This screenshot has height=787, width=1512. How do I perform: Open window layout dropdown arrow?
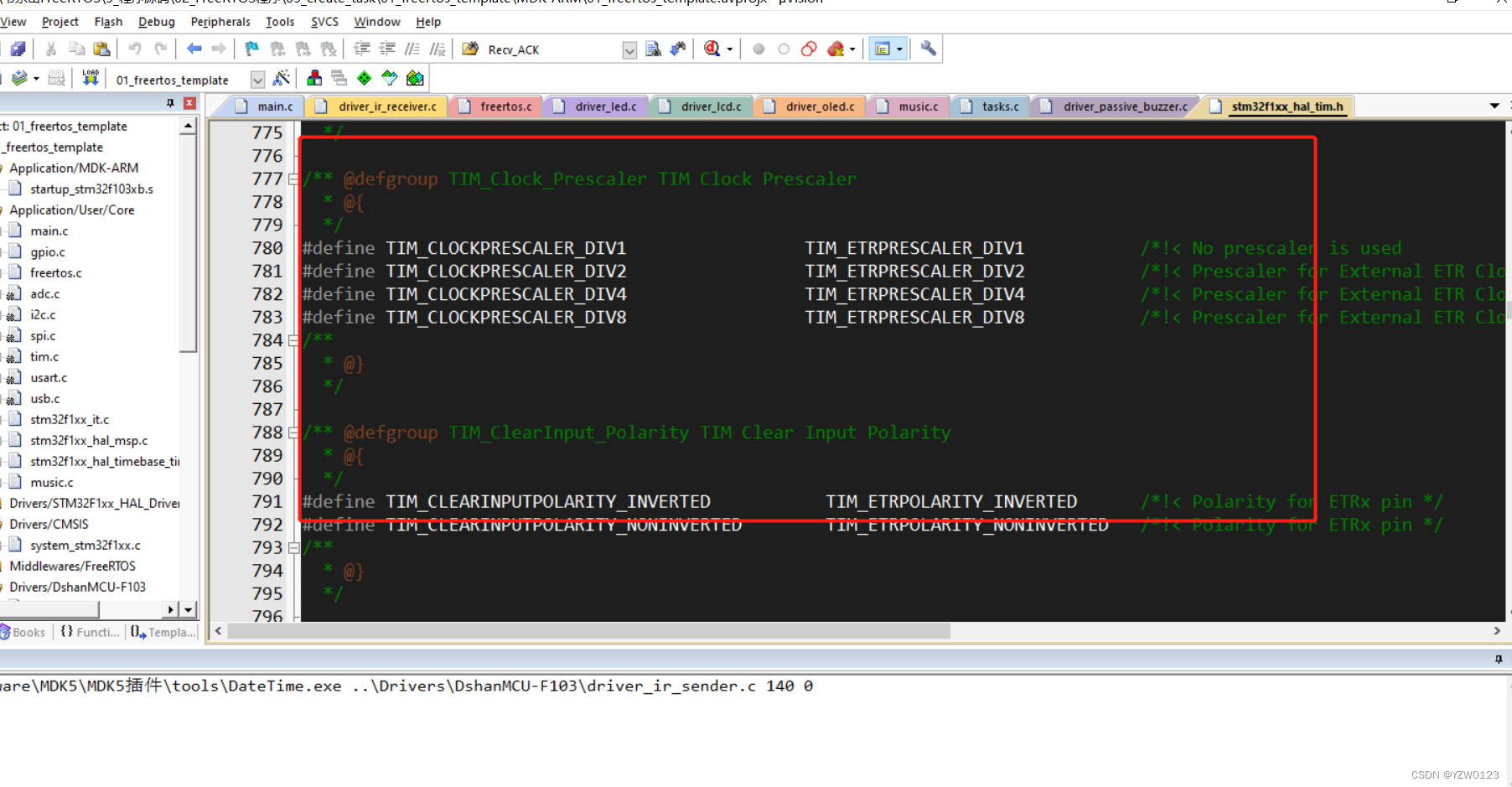pyautogui.click(x=899, y=49)
